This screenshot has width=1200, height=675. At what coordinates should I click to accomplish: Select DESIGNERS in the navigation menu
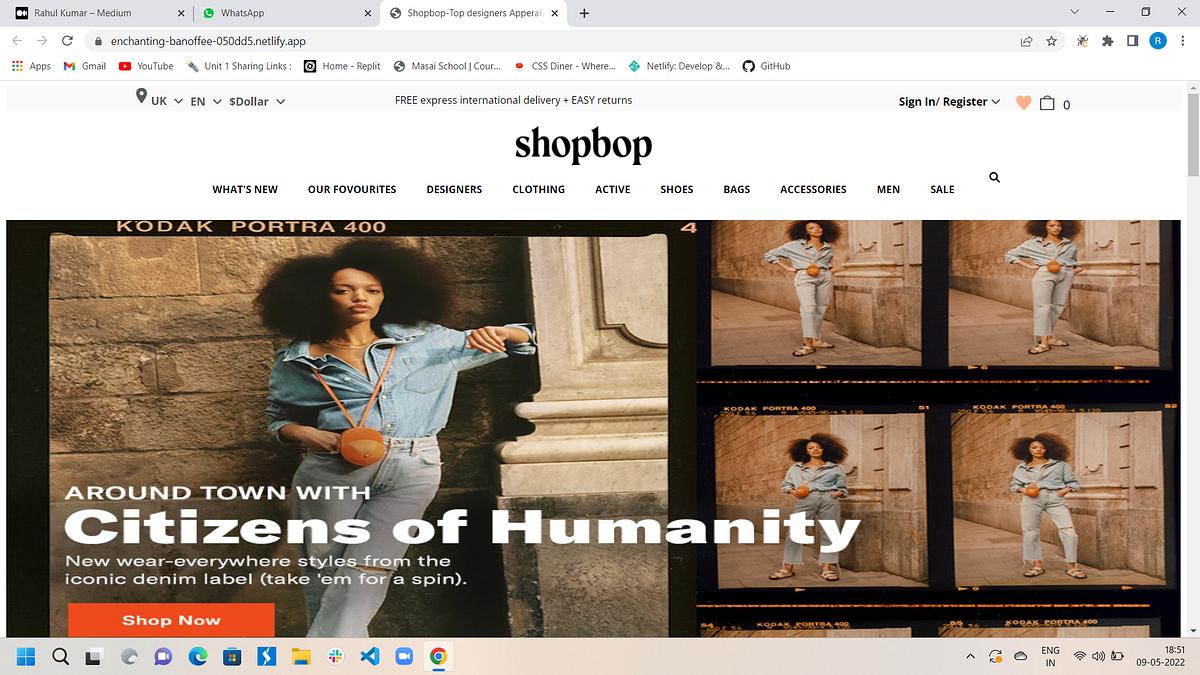click(x=454, y=189)
